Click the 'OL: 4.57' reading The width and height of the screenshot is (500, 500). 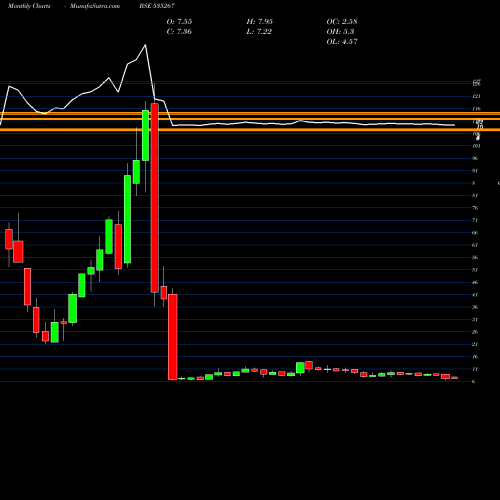(x=342, y=42)
